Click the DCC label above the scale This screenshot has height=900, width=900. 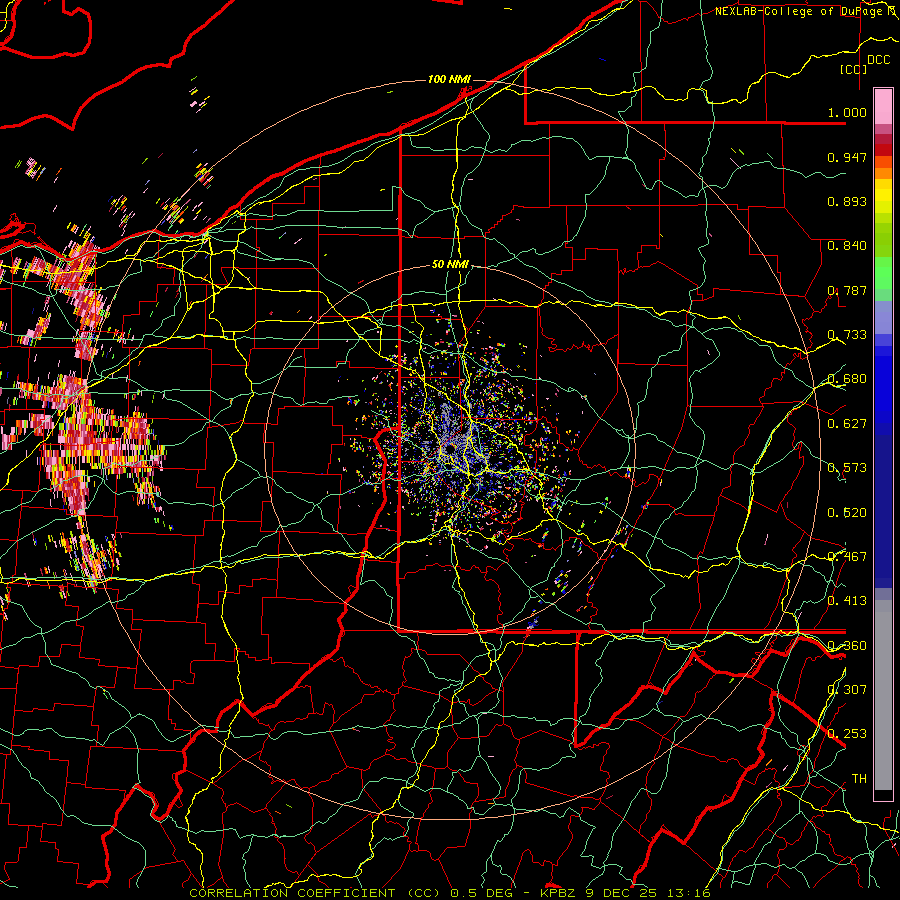coord(878,60)
